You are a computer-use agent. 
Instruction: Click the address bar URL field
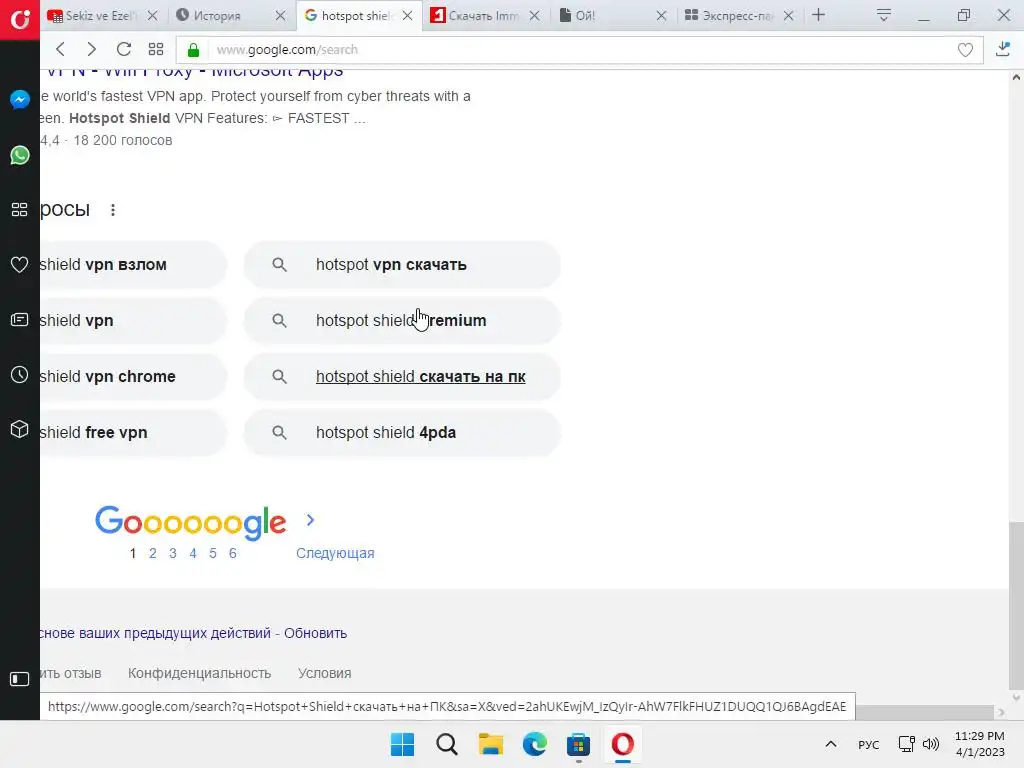tap(581, 50)
